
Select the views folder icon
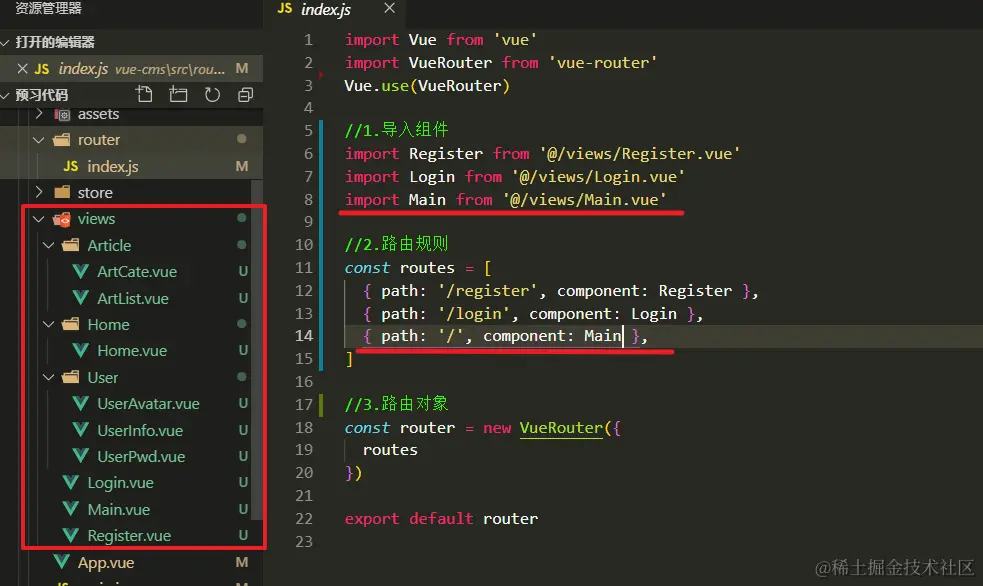pos(61,219)
